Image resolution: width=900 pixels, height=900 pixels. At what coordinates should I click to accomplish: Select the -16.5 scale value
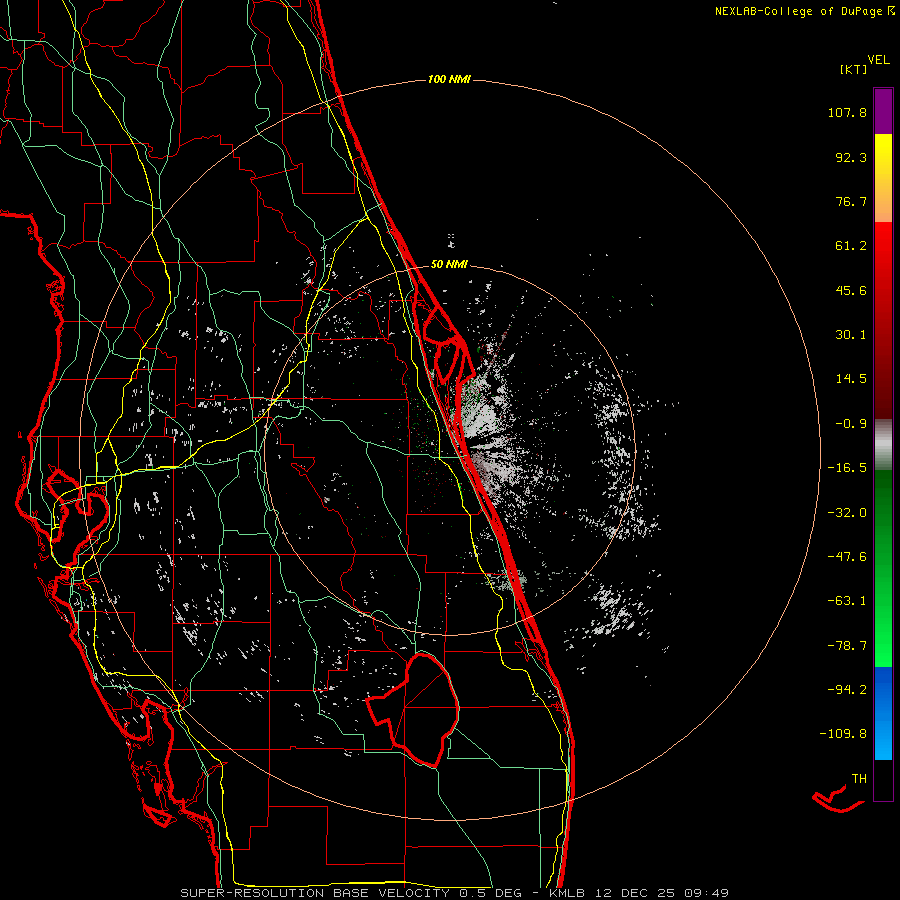tap(847, 468)
